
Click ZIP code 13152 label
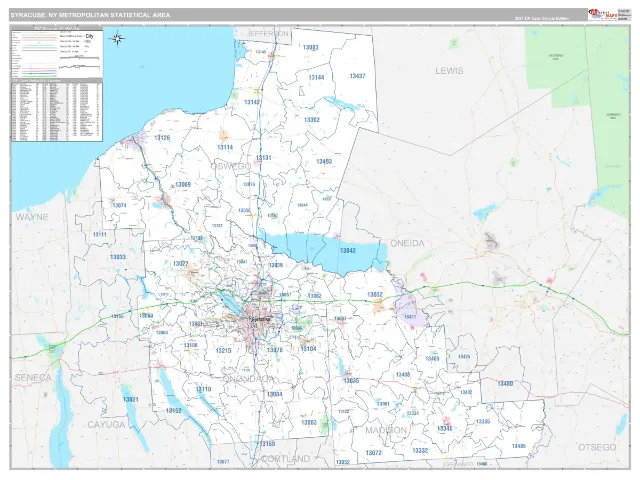tap(174, 411)
